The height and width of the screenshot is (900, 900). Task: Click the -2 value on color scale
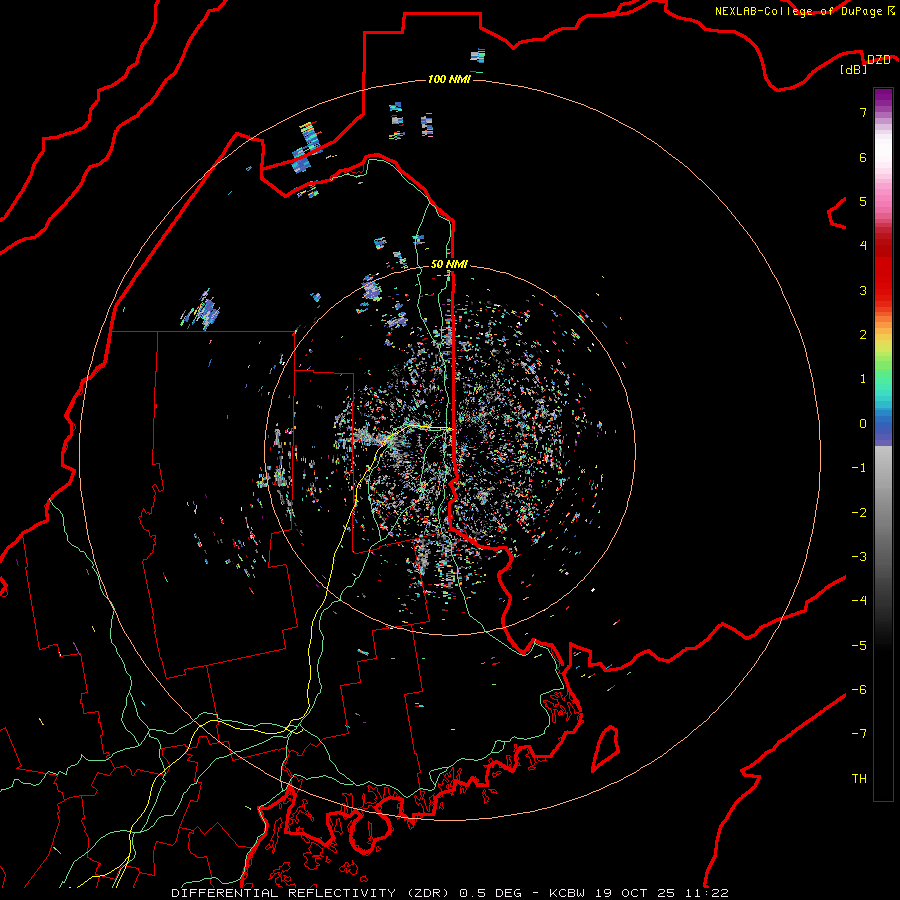(x=859, y=513)
